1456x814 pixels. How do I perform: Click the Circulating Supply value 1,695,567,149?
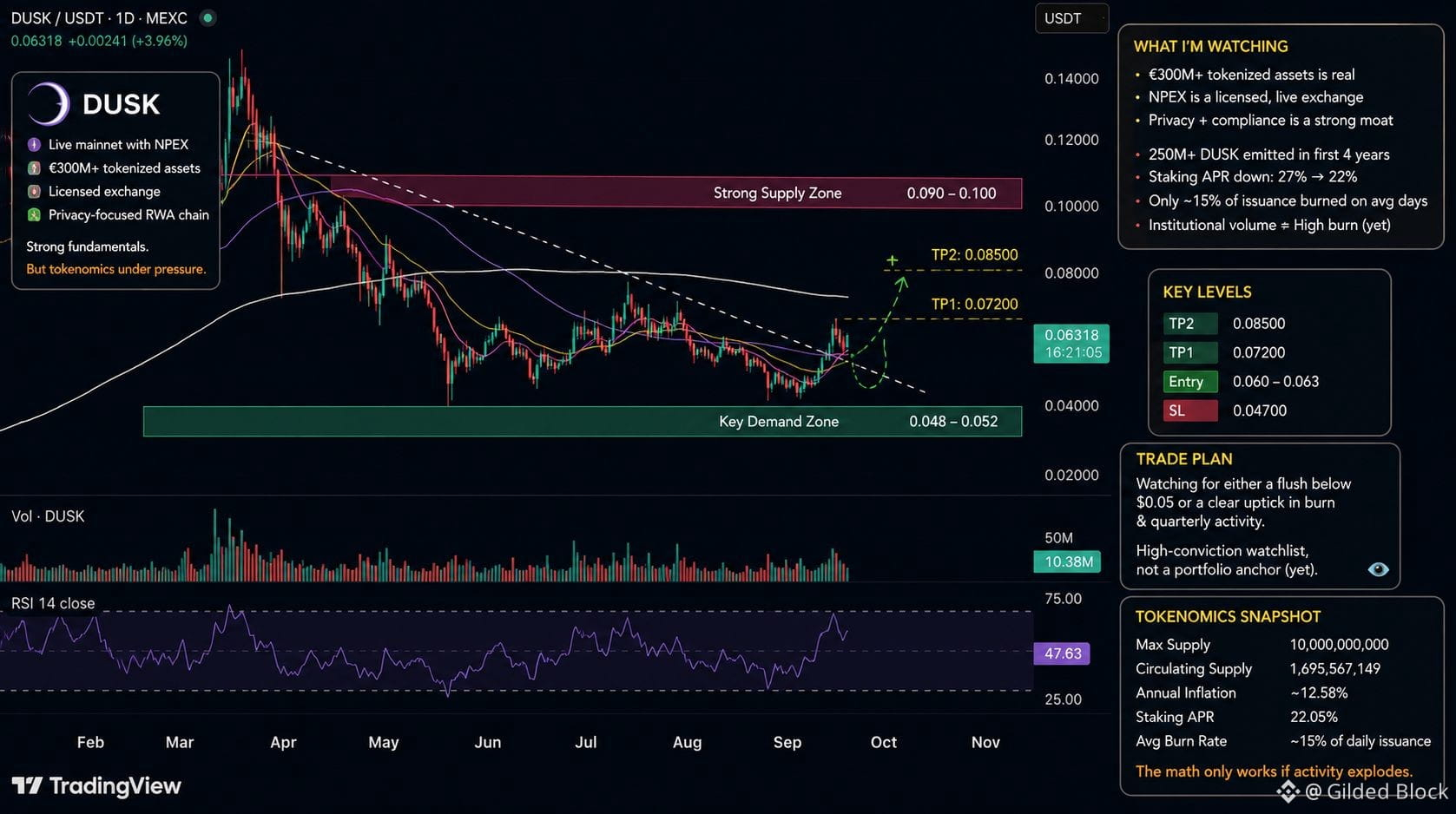click(x=1334, y=669)
